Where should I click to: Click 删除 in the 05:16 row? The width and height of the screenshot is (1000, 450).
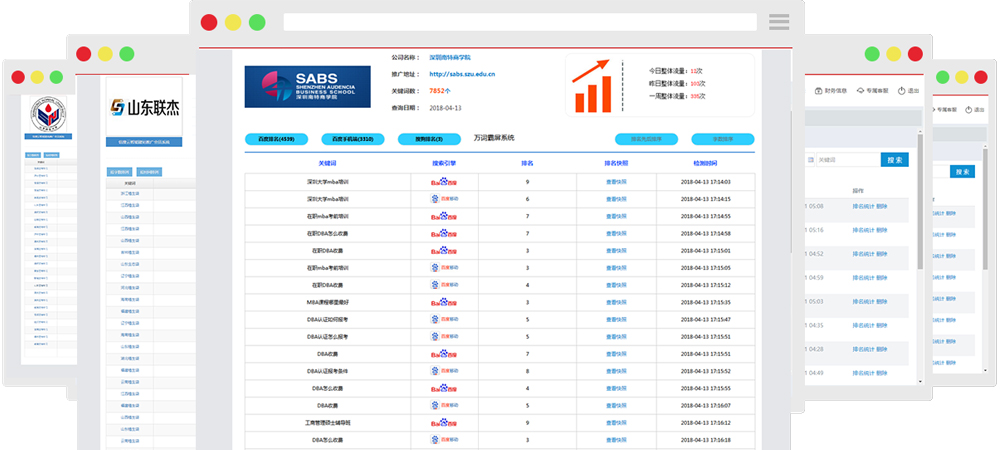click(882, 230)
